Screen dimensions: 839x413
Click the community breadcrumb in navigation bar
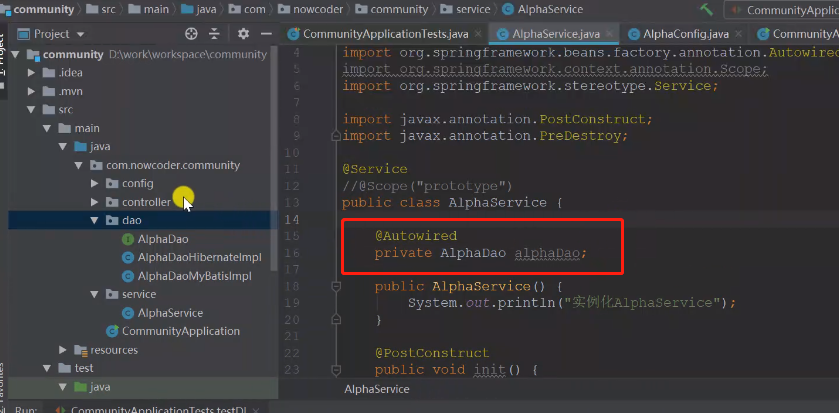44,9
